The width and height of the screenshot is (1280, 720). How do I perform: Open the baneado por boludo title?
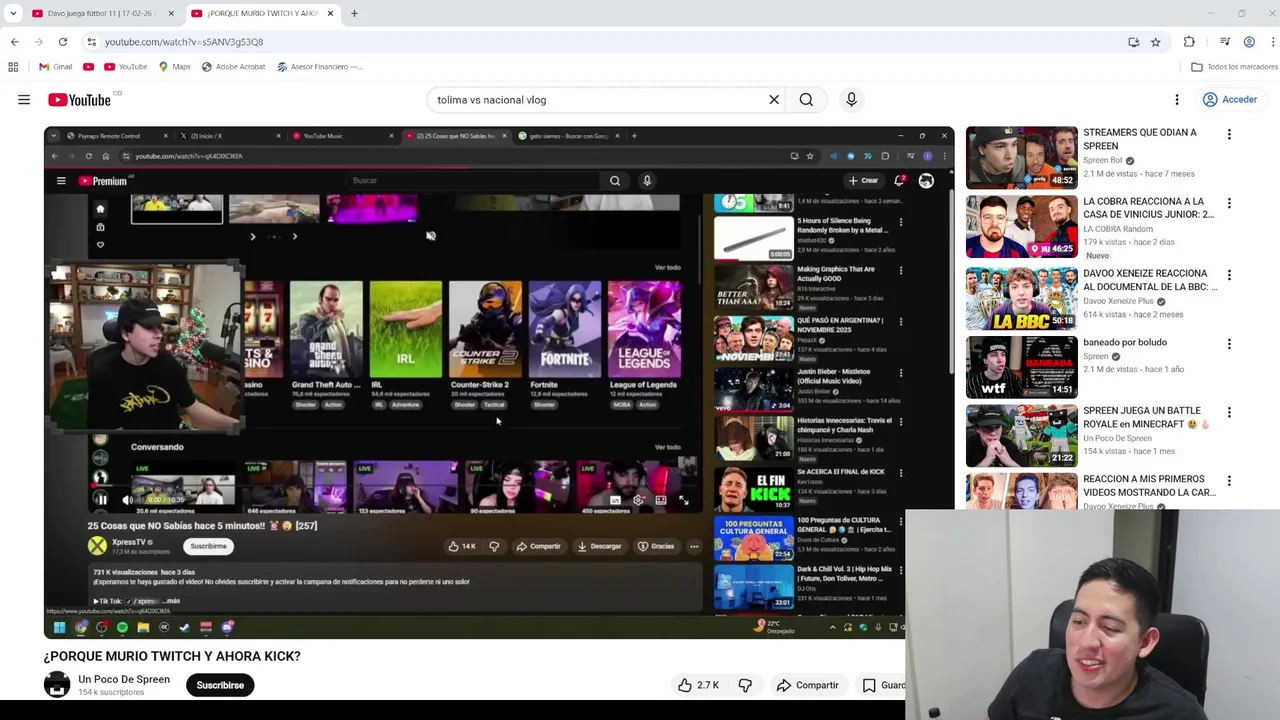point(1125,342)
